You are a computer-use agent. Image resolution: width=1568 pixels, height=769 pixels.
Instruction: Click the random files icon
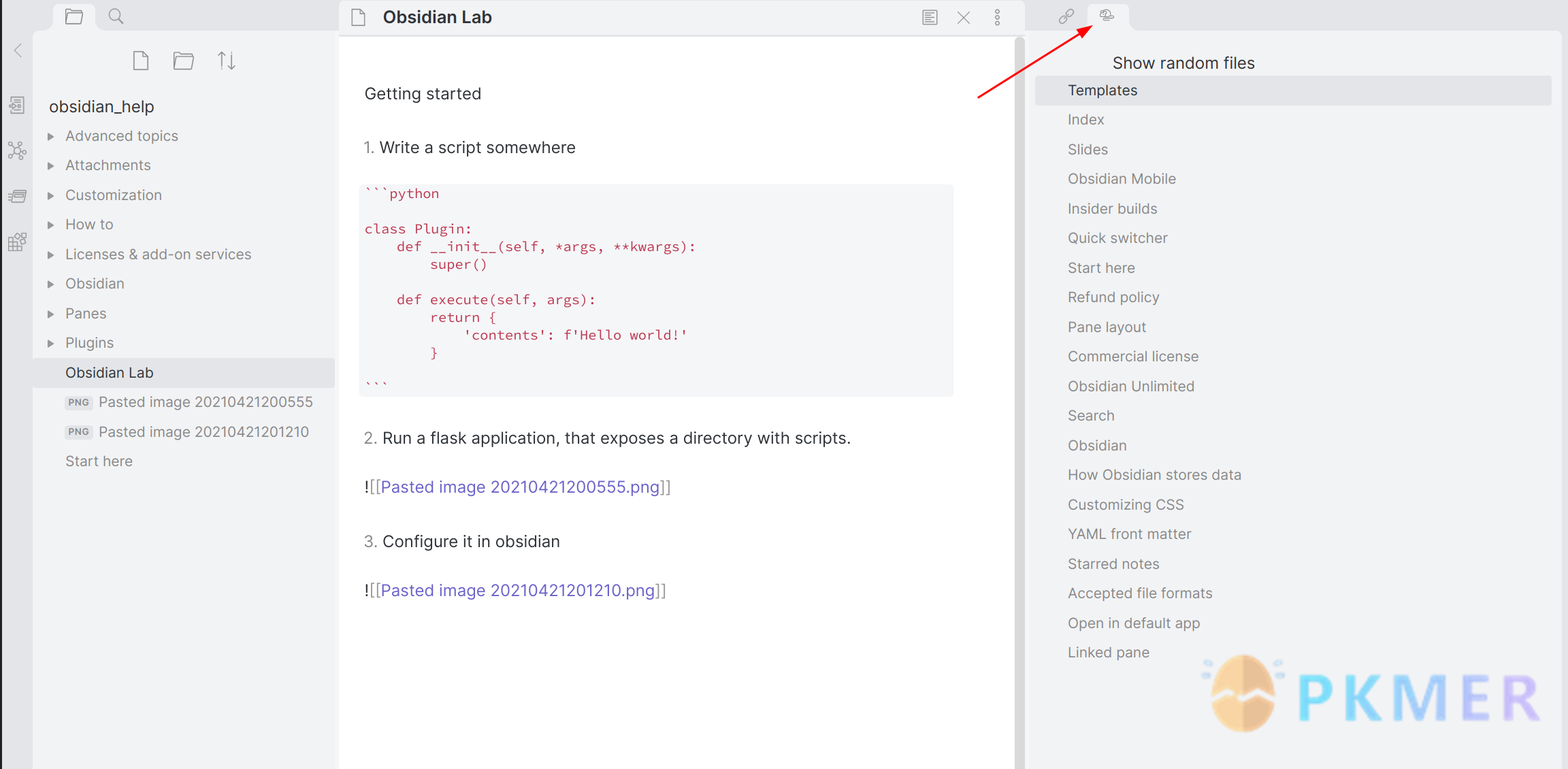pyautogui.click(x=1108, y=17)
